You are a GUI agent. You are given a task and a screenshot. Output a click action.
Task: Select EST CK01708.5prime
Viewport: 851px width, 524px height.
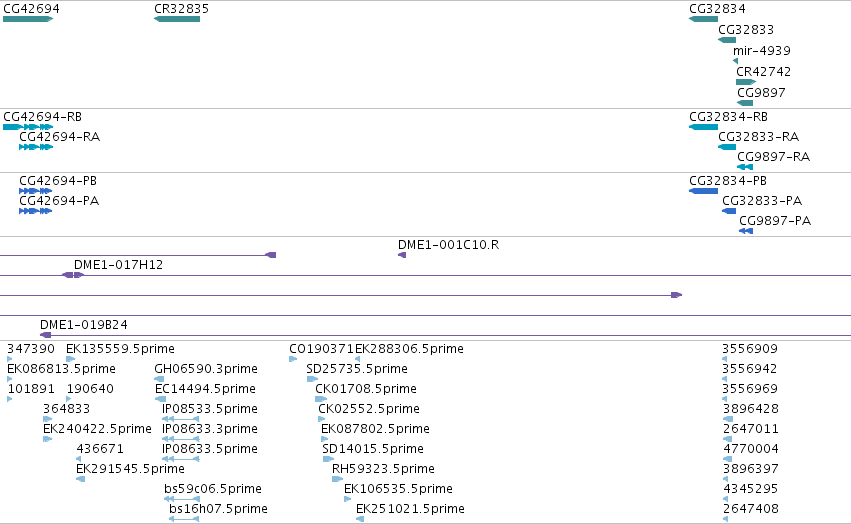321,399
